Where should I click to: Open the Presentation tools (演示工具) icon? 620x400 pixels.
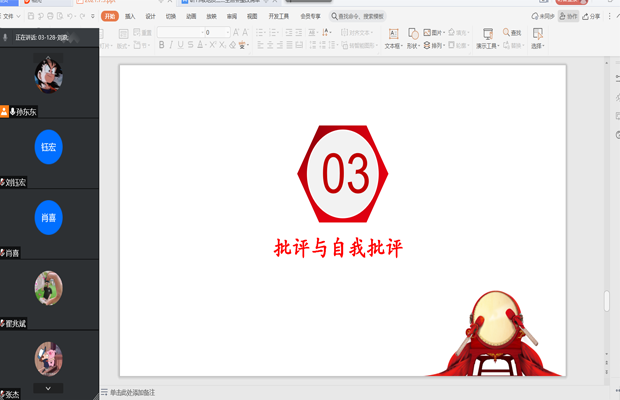pos(487,39)
